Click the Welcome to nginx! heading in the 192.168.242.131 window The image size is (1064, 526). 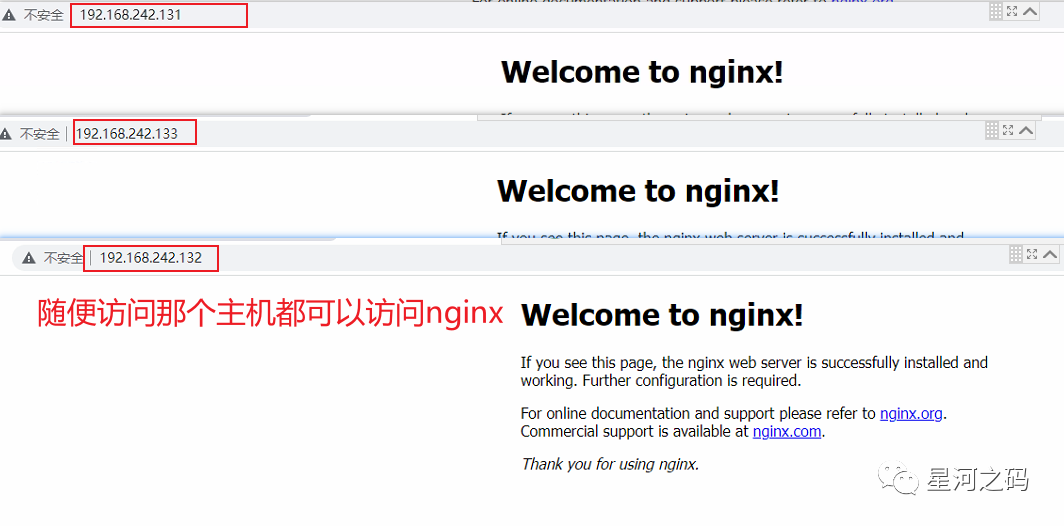tap(642, 72)
